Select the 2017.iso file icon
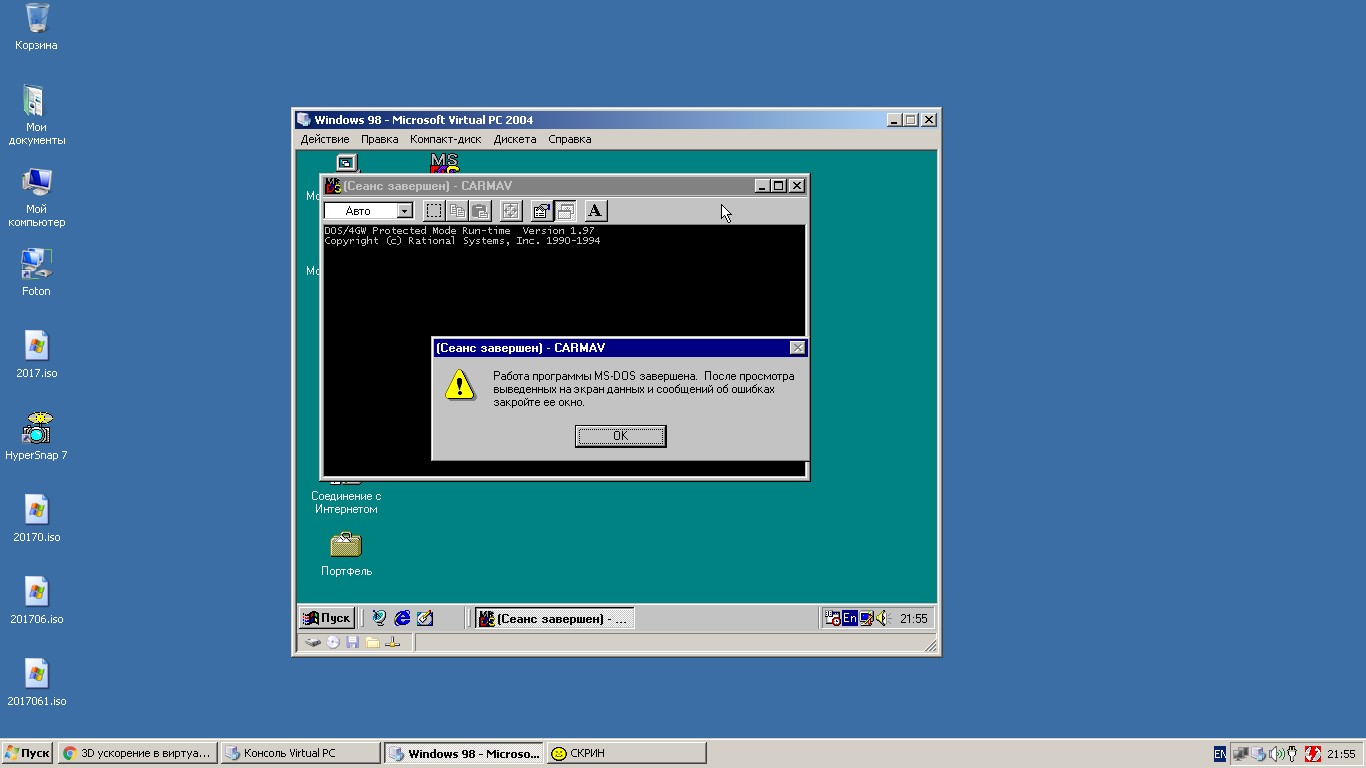The width and height of the screenshot is (1366, 768). point(36,354)
